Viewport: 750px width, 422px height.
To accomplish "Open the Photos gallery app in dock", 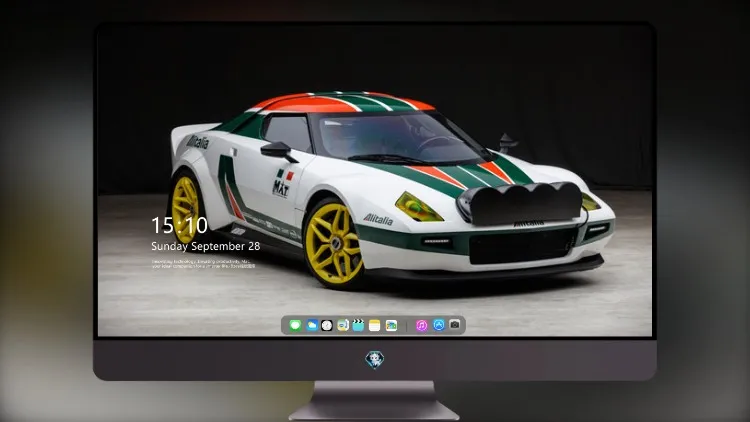I will pos(391,325).
